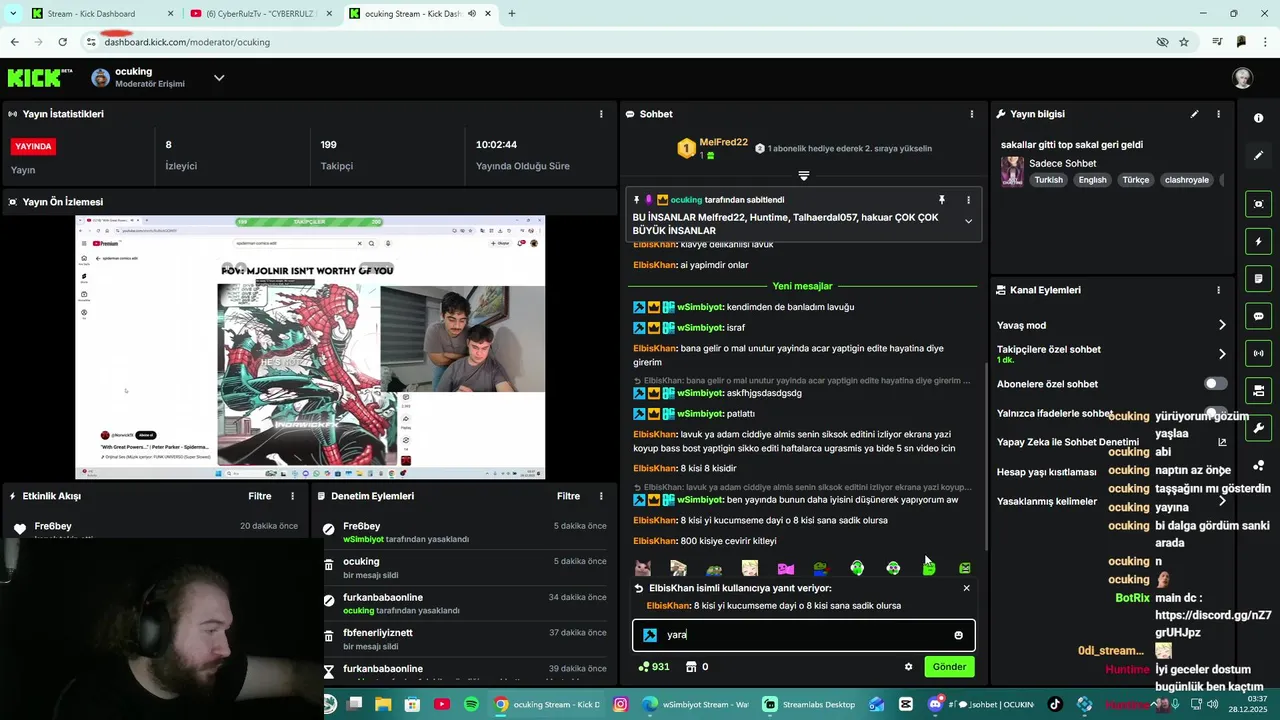Image resolution: width=1280 pixels, height=720 pixels.
Task: Click English tag
Action: (x=1092, y=180)
